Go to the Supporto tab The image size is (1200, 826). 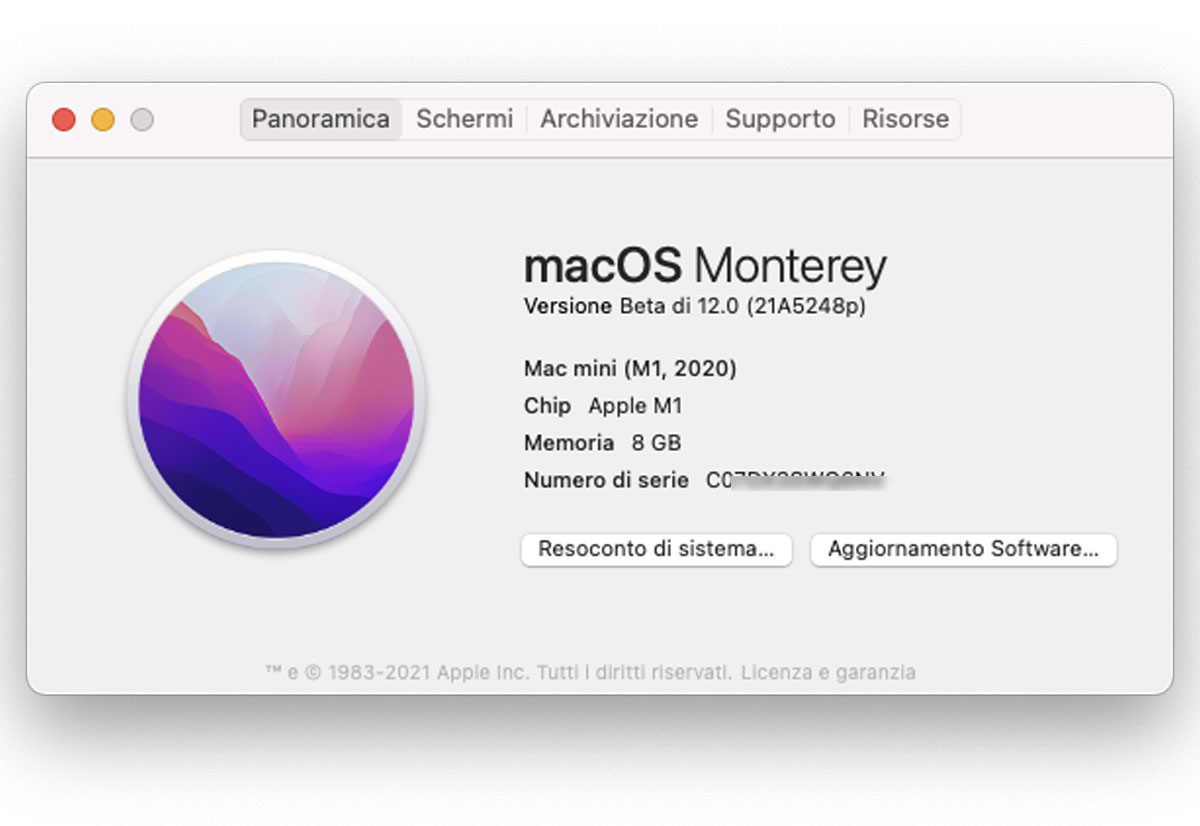click(780, 119)
